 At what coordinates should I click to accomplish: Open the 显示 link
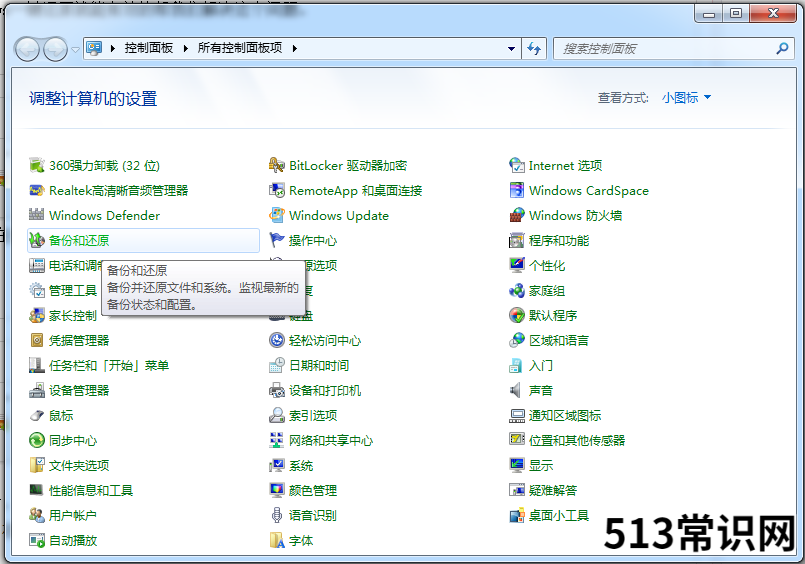click(541, 465)
